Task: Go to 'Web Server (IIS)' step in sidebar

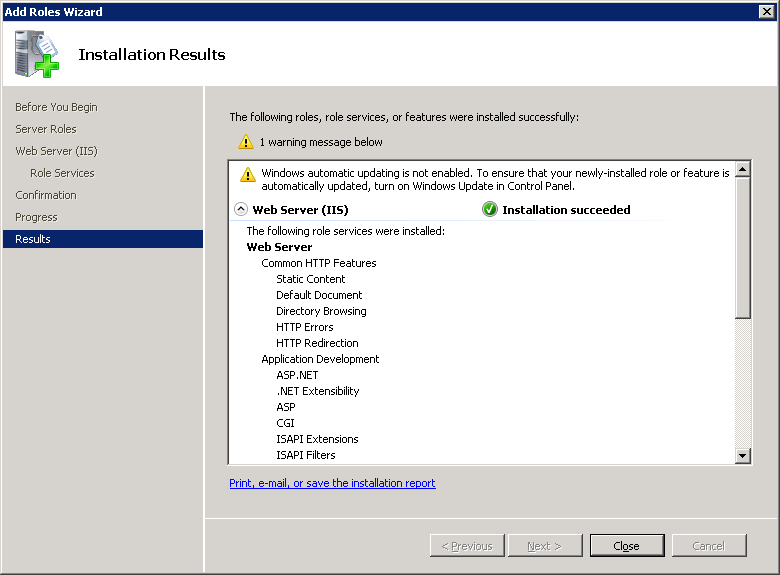Action: tap(56, 151)
